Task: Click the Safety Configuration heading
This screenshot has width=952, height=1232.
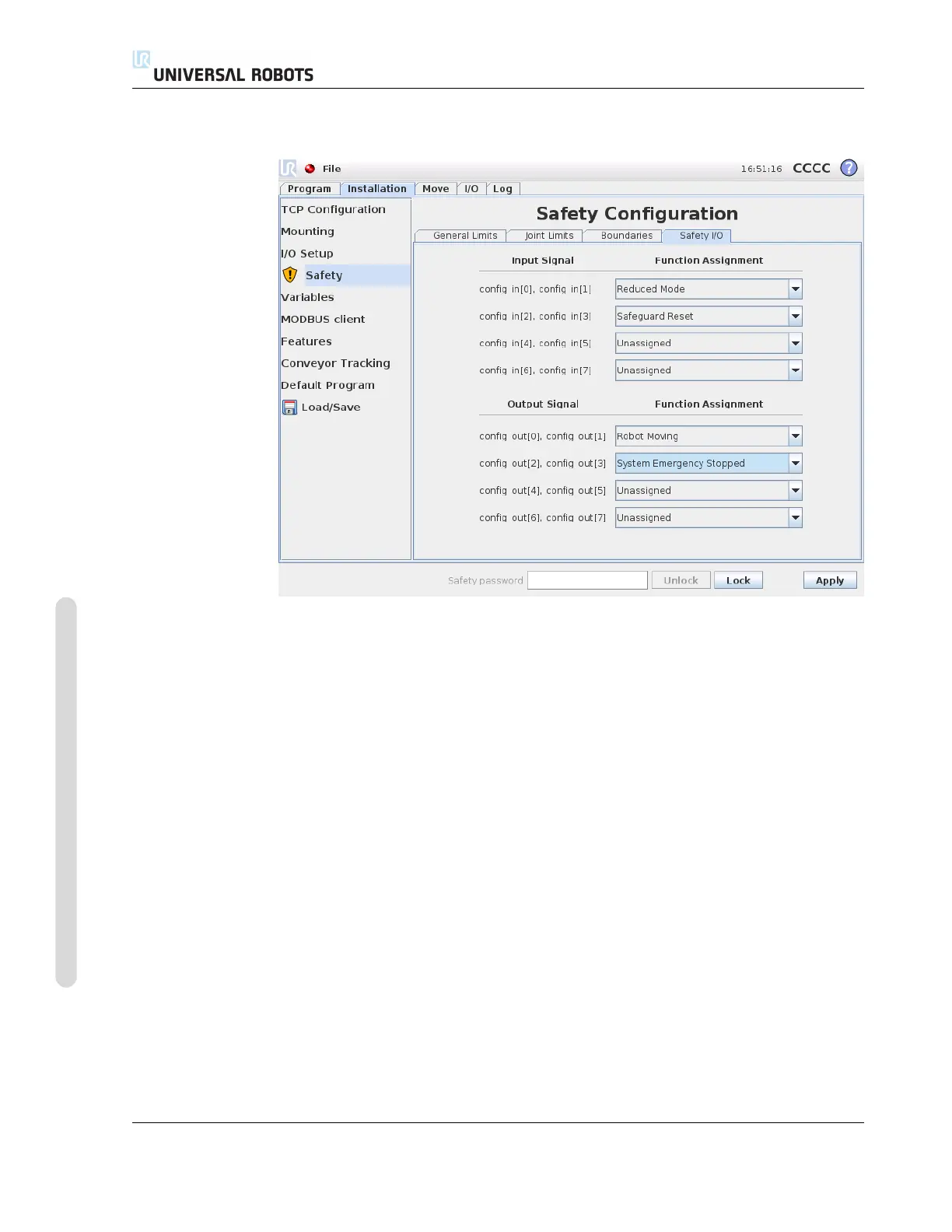Action: pos(637,214)
